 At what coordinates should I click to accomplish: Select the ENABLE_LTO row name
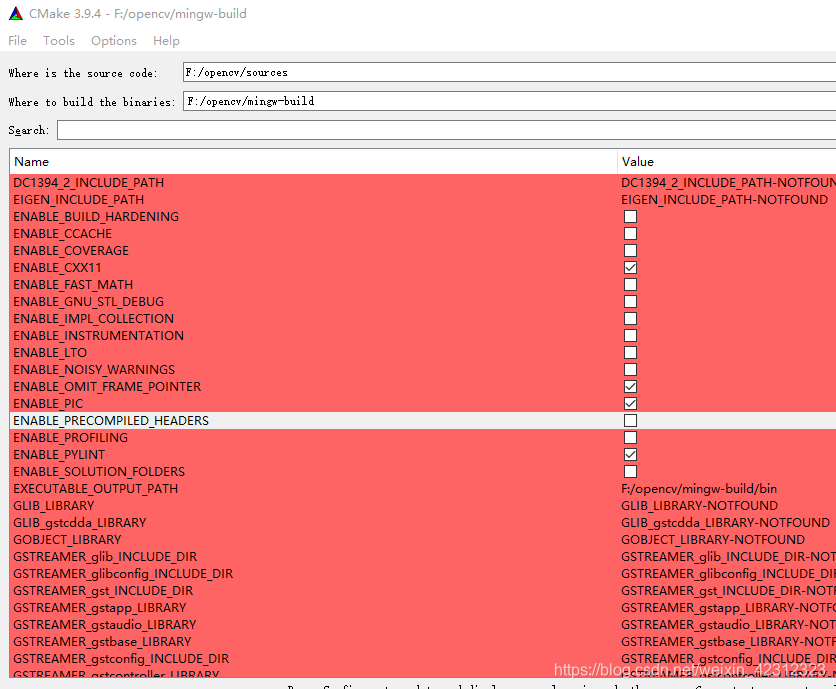tap(50, 353)
